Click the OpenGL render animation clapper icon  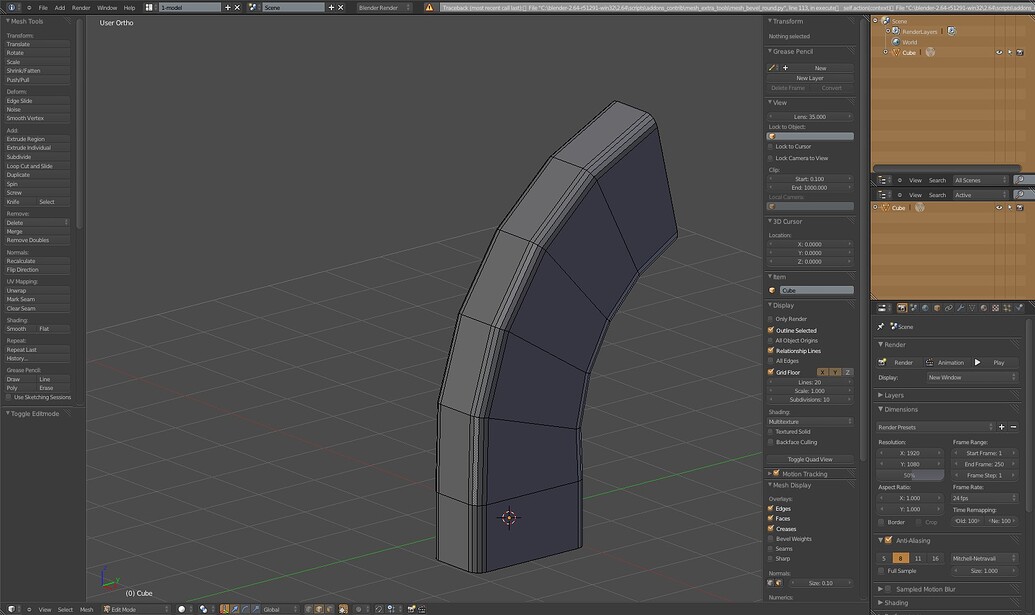(421, 609)
